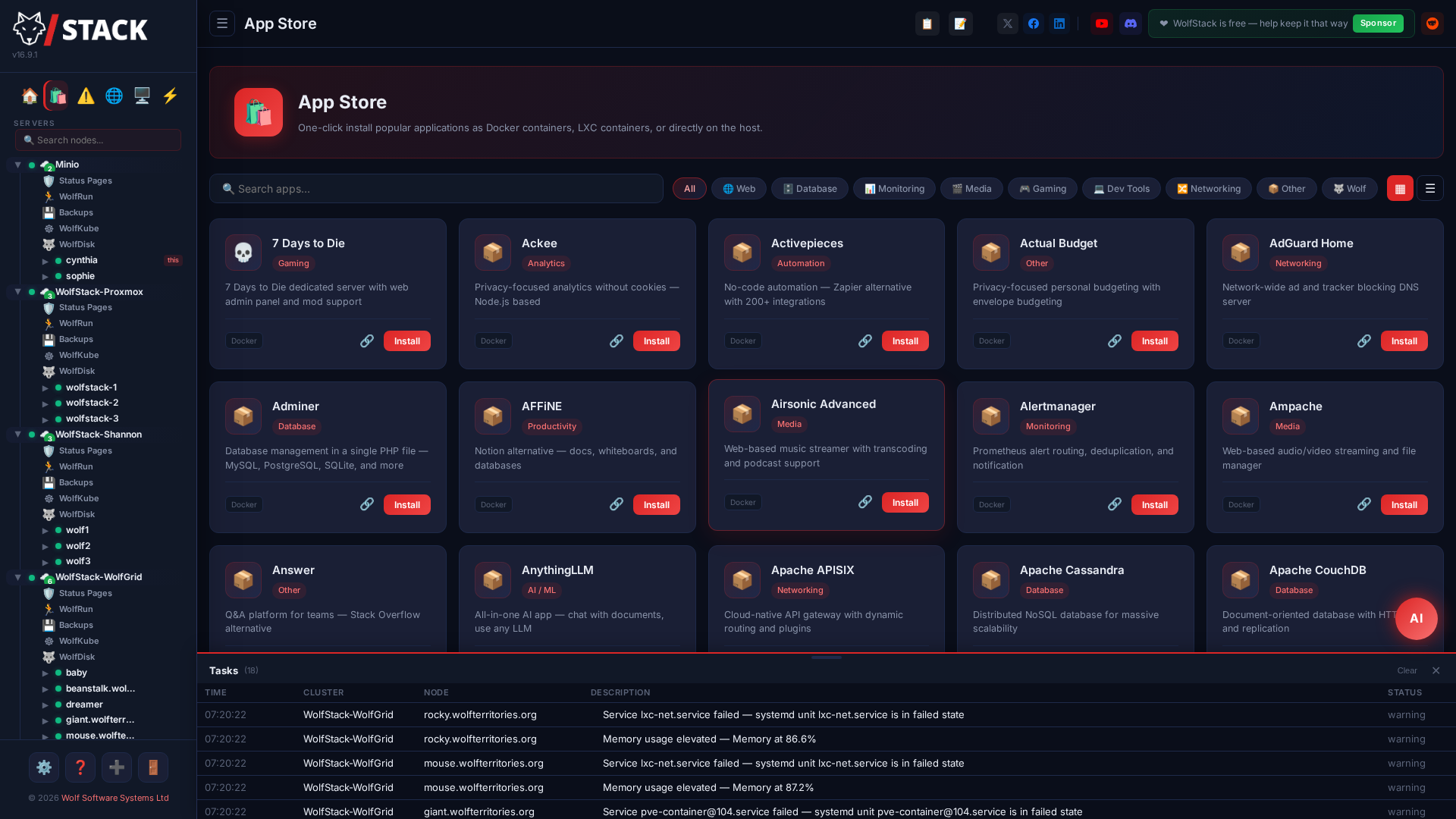Clear the Tasks list

(1407, 670)
